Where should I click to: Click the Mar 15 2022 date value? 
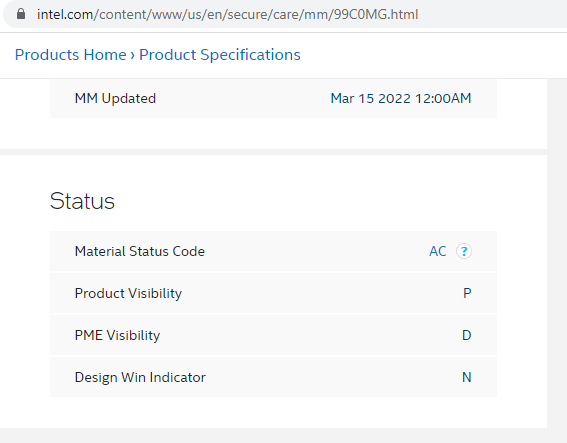point(371,98)
